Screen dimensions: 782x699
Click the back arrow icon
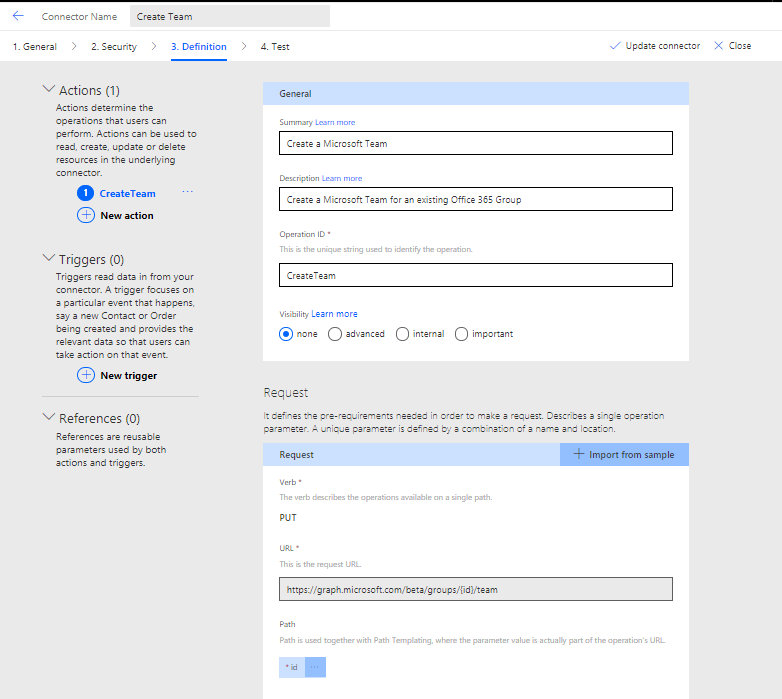coord(18,16)
